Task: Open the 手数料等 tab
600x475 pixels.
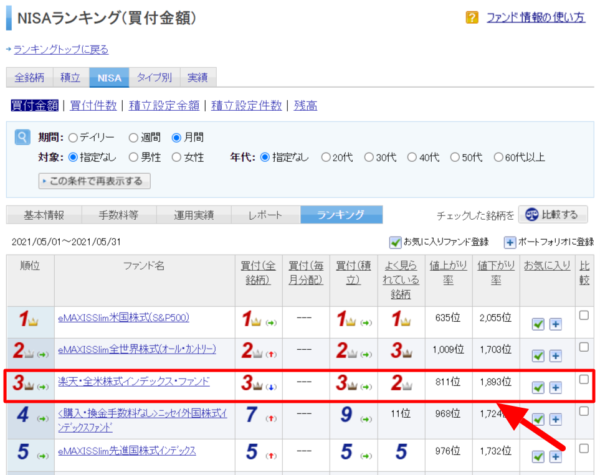Action: click(x=119, y=215)
